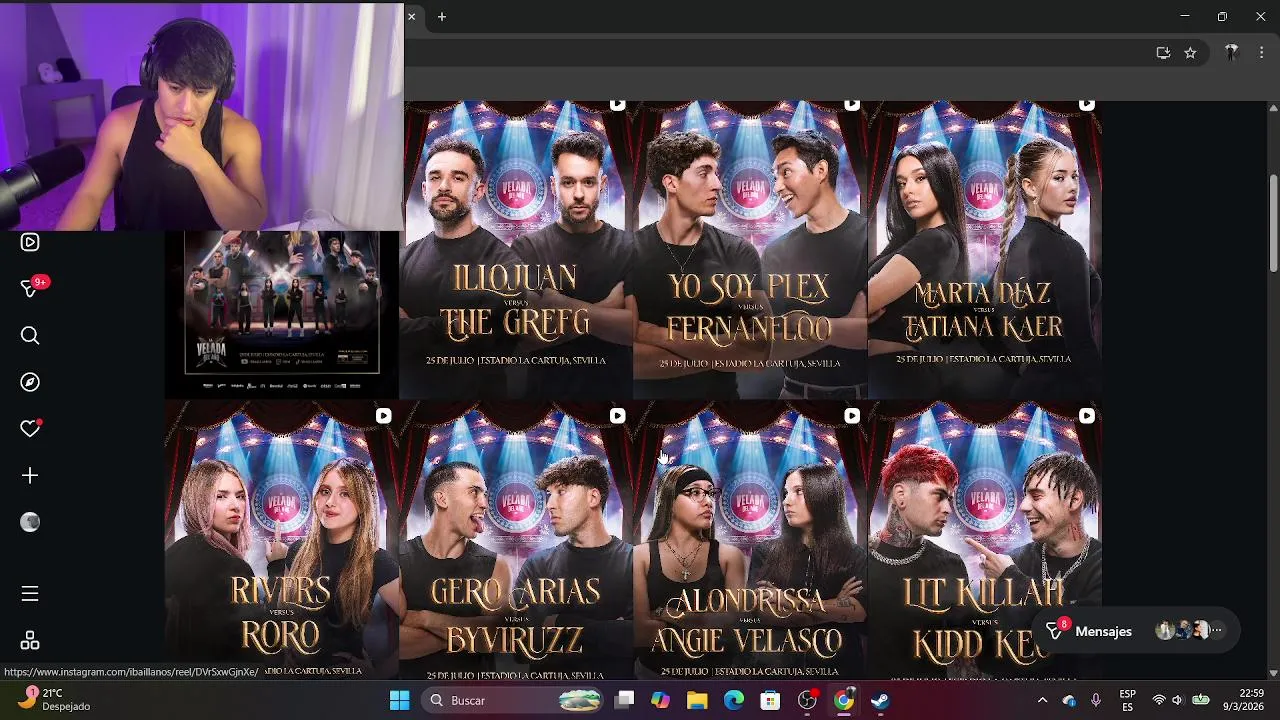The width and height of the screenshot is (1280, 720).
Task: Expand the hidden system tray icons
Action: (x=1042, y=700)
